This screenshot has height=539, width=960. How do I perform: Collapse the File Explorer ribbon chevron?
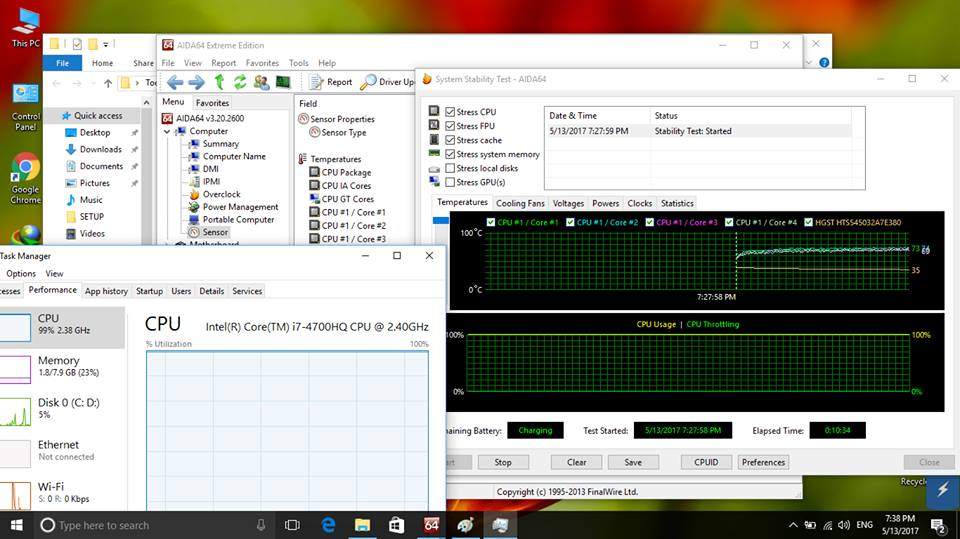pos(808,62)
